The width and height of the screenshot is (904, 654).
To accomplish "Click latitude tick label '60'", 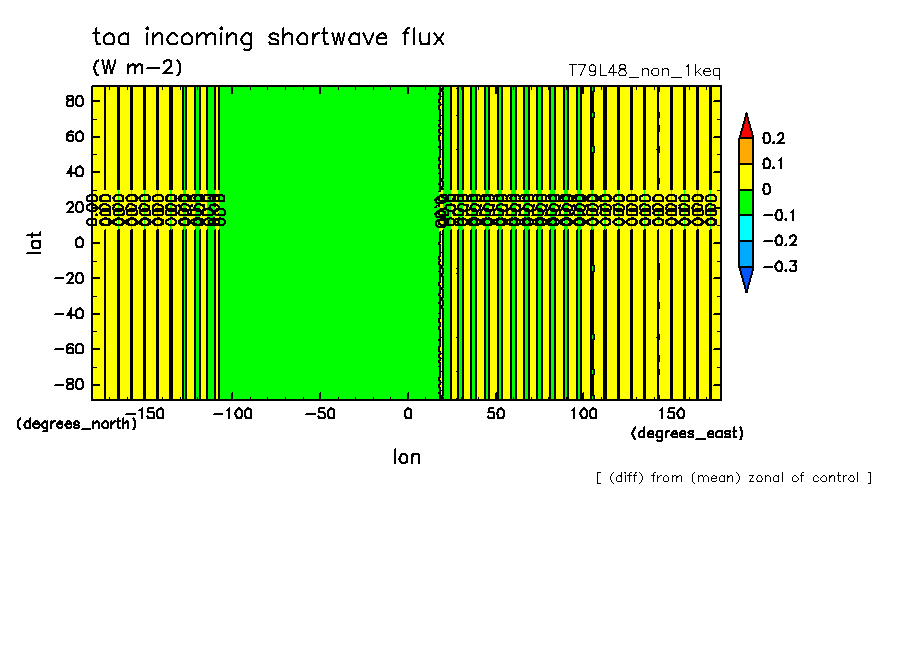I will point(75,137).
